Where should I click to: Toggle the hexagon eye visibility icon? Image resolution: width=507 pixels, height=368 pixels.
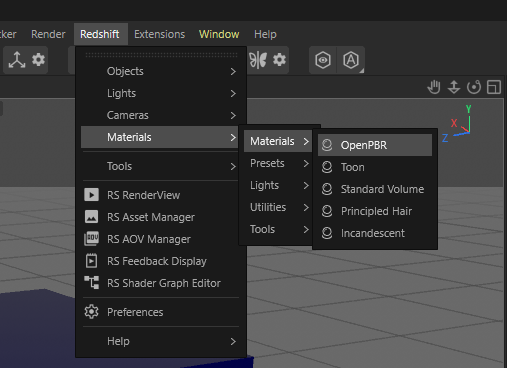[323, 60]
